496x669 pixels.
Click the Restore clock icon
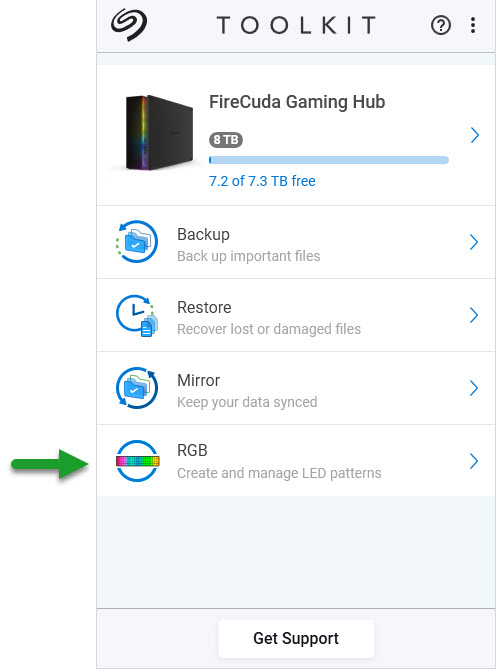137,315
